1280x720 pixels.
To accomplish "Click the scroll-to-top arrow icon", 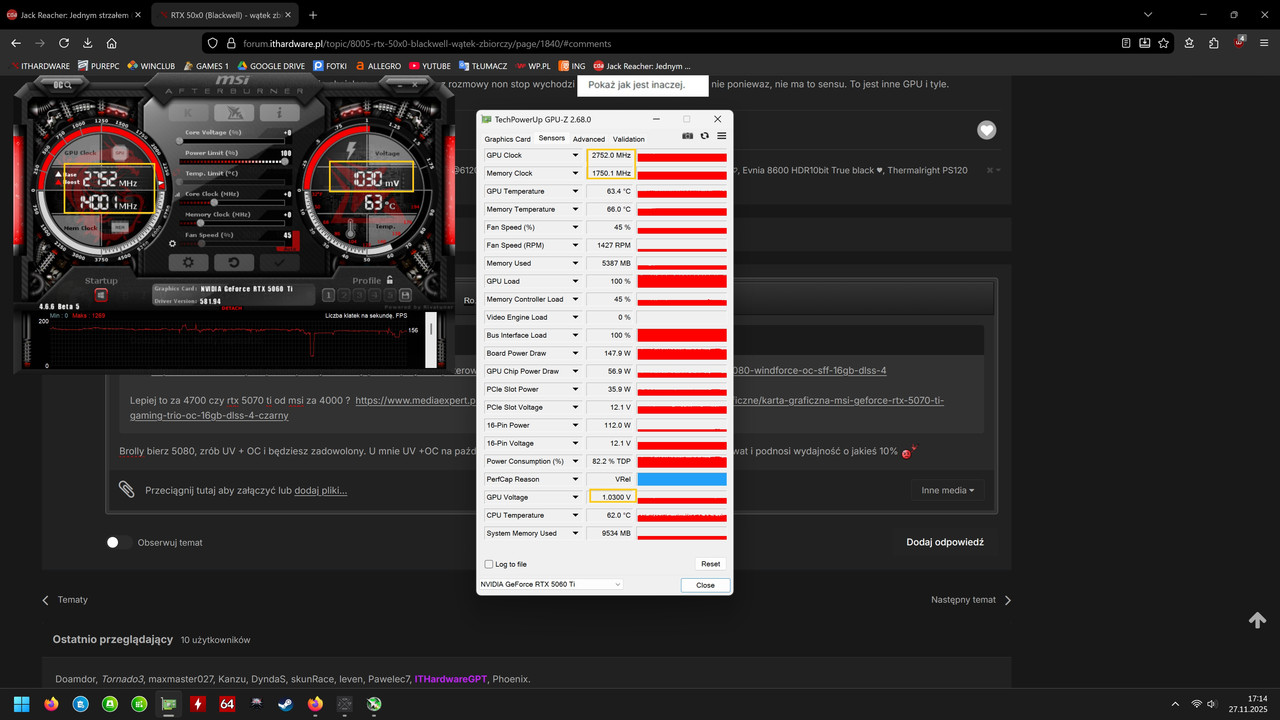I will pos(1258,620).
